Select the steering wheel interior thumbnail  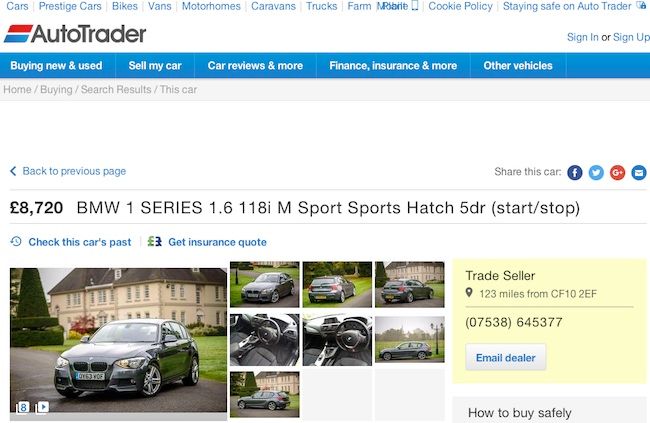click(337, 340)
